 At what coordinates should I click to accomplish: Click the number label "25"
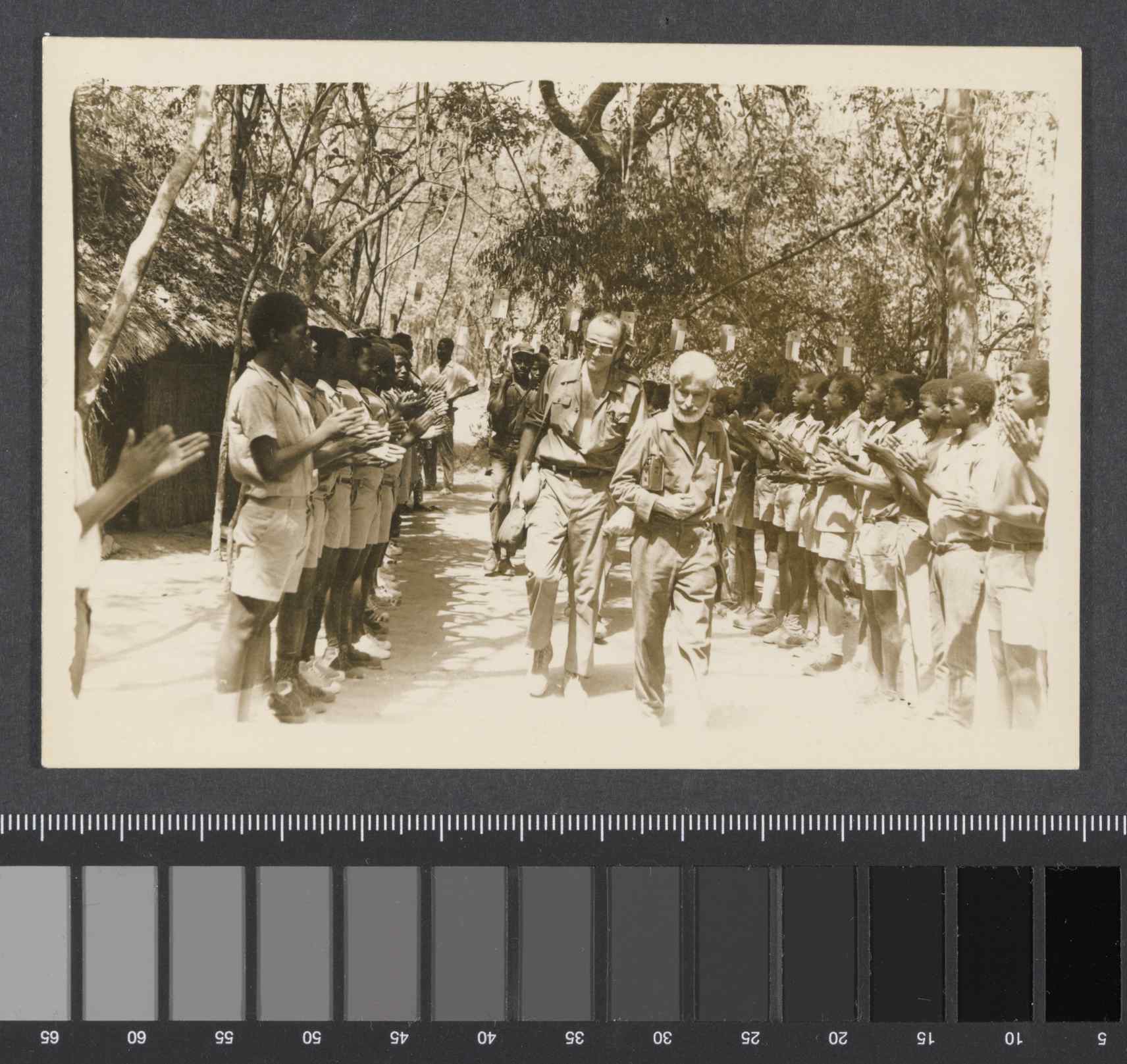[749, 1038]
